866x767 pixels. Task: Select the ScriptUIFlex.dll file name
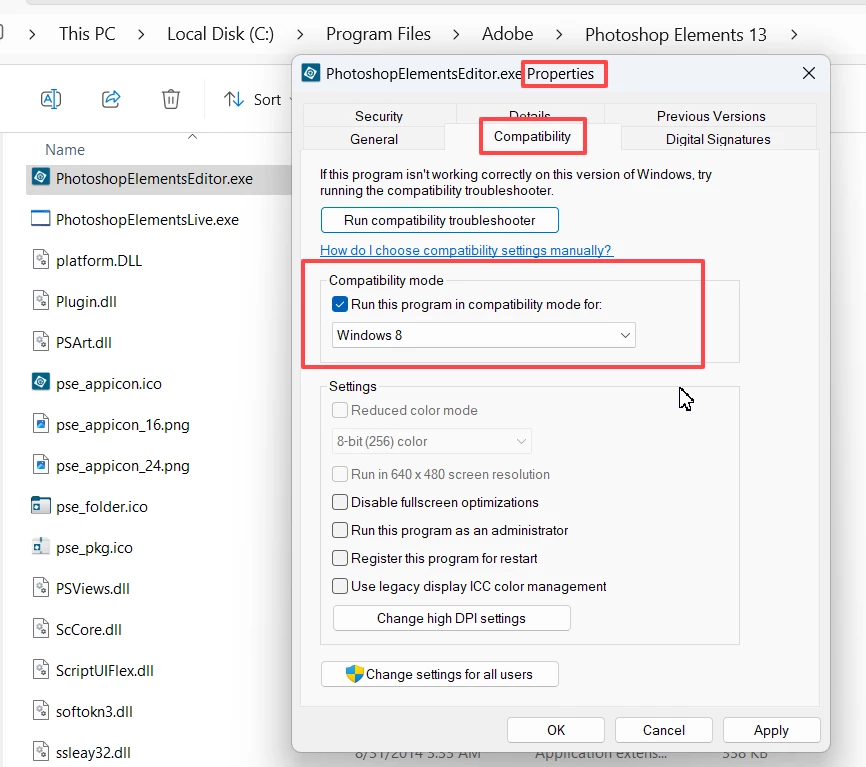click(x=104, y=670)
